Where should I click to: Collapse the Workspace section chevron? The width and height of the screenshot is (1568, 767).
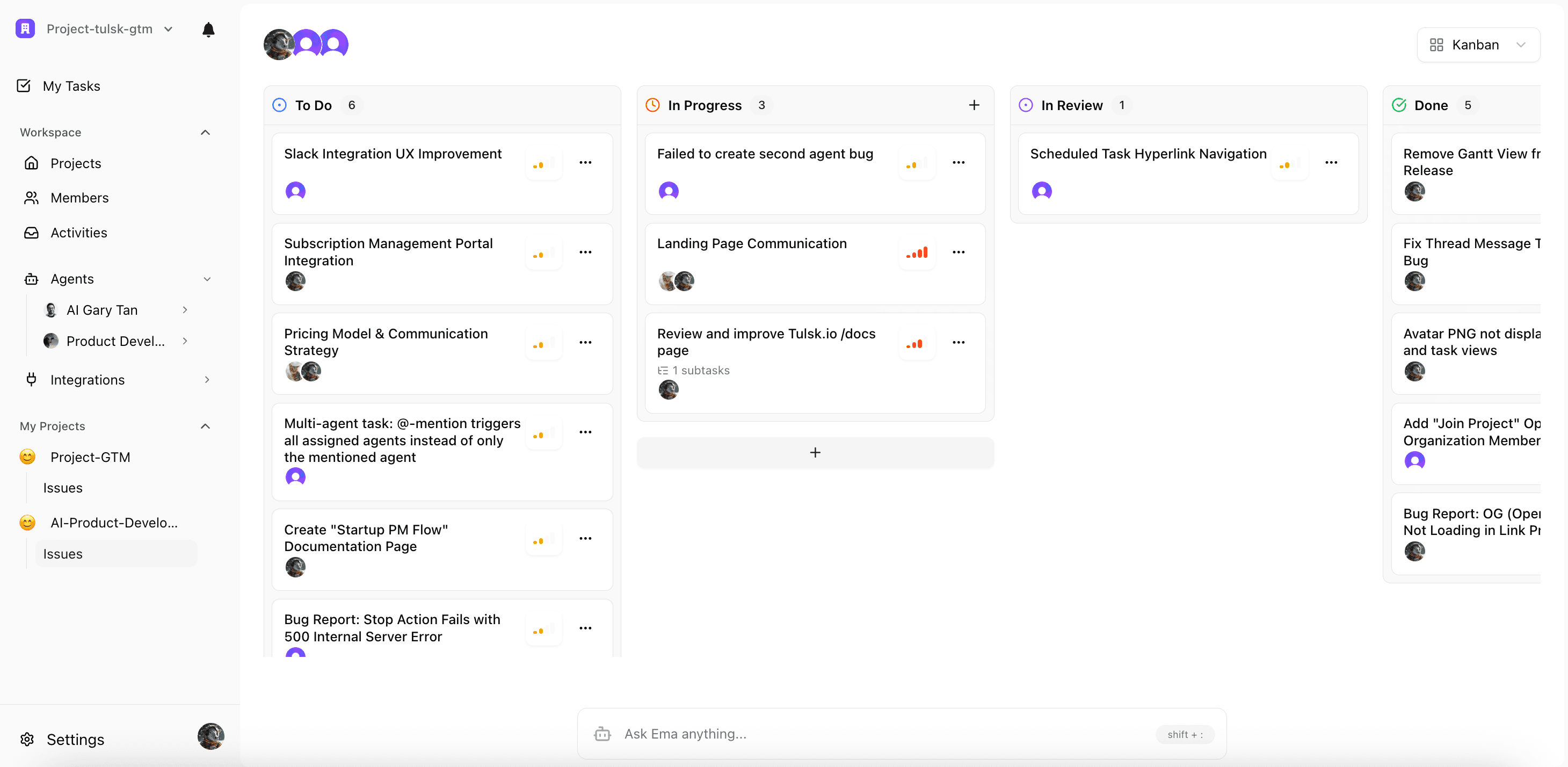click(205, 133)
